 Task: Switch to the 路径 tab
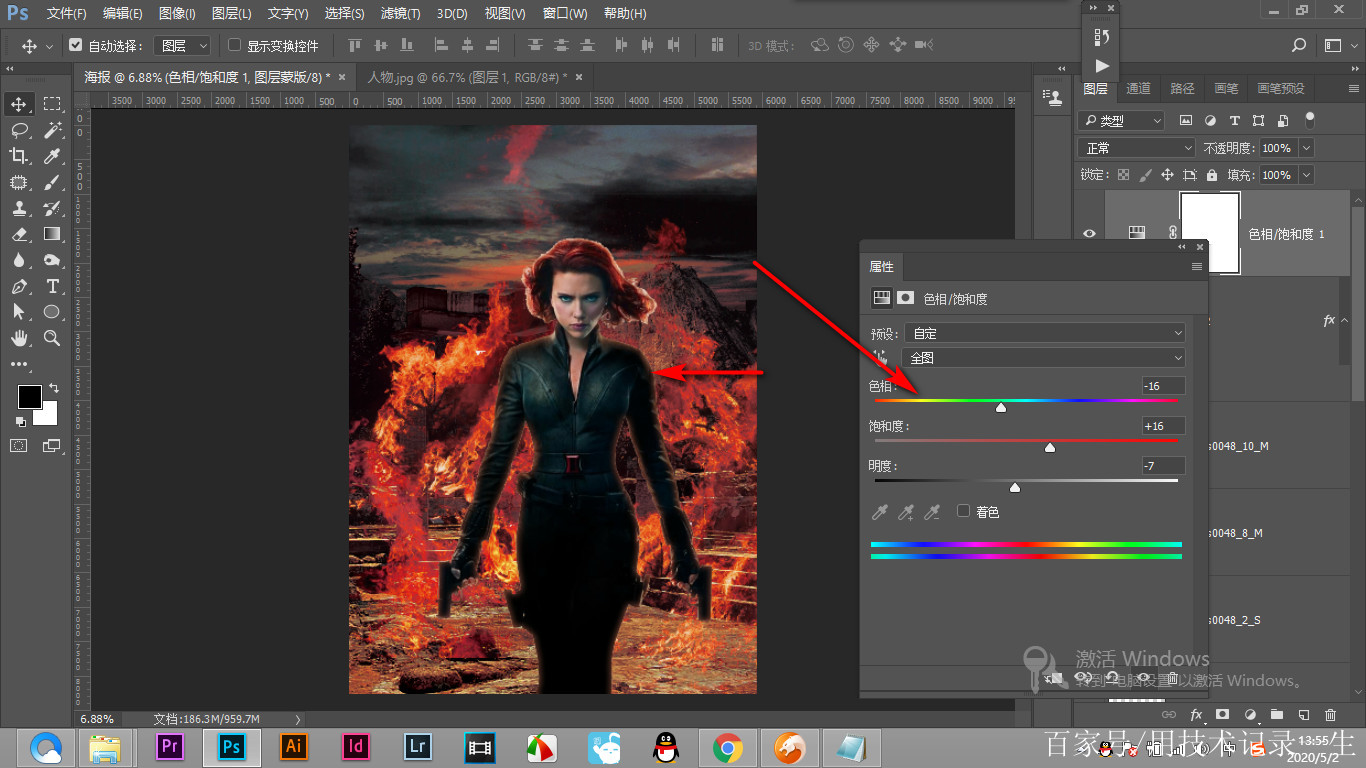(x=1182, y=88)
